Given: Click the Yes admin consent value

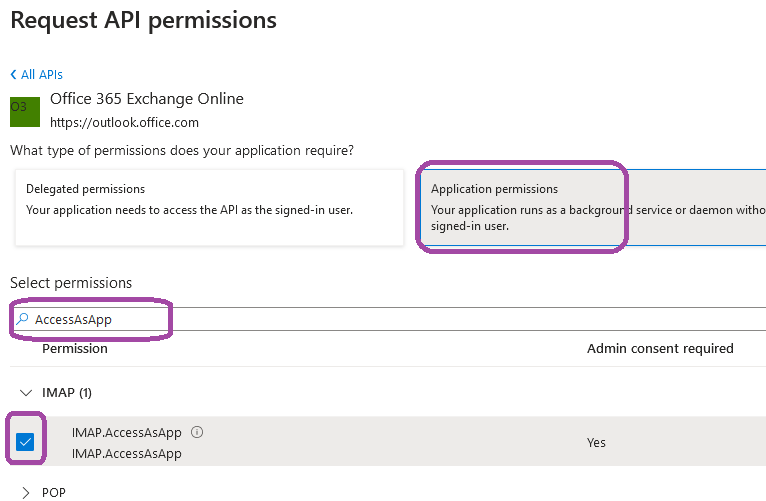Looking at the screenshot, I should tap(596, 442).
